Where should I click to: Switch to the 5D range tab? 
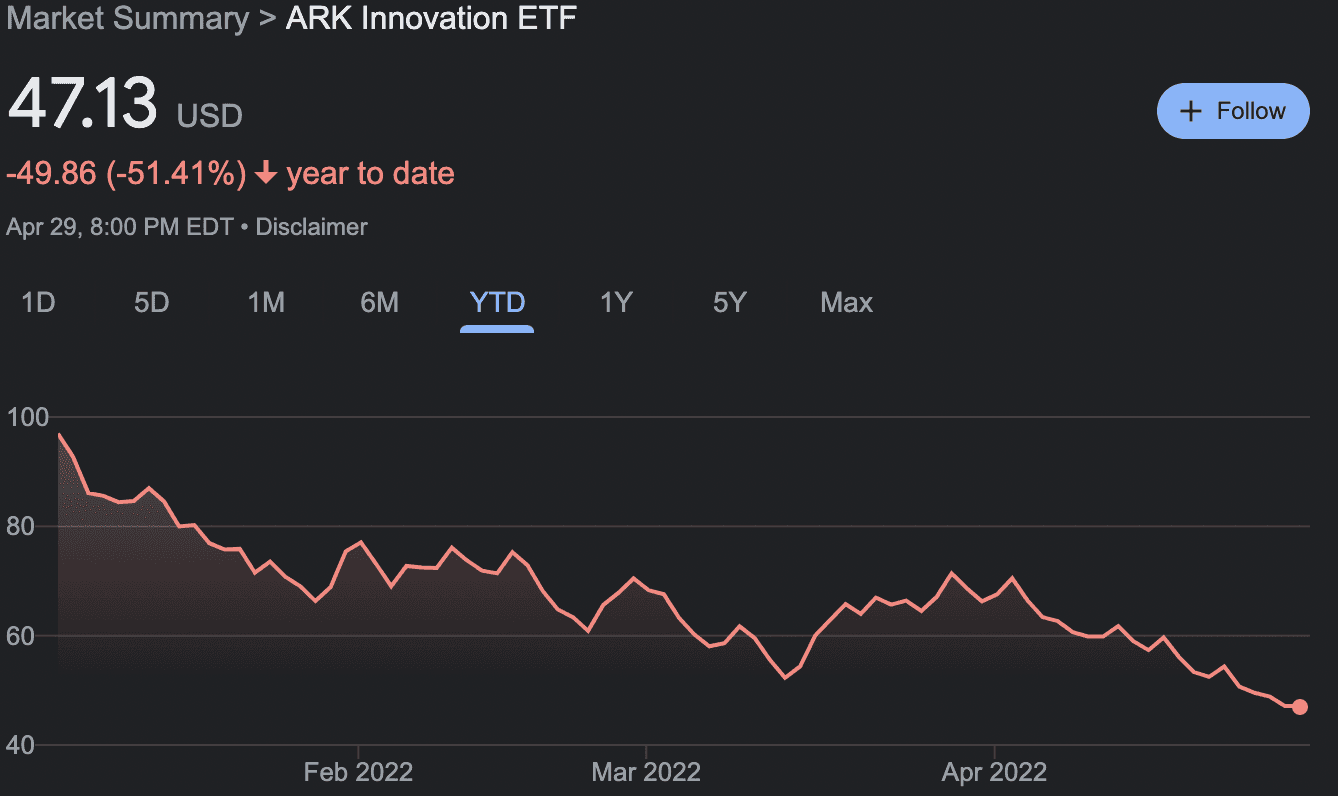(x=151, y=302)
